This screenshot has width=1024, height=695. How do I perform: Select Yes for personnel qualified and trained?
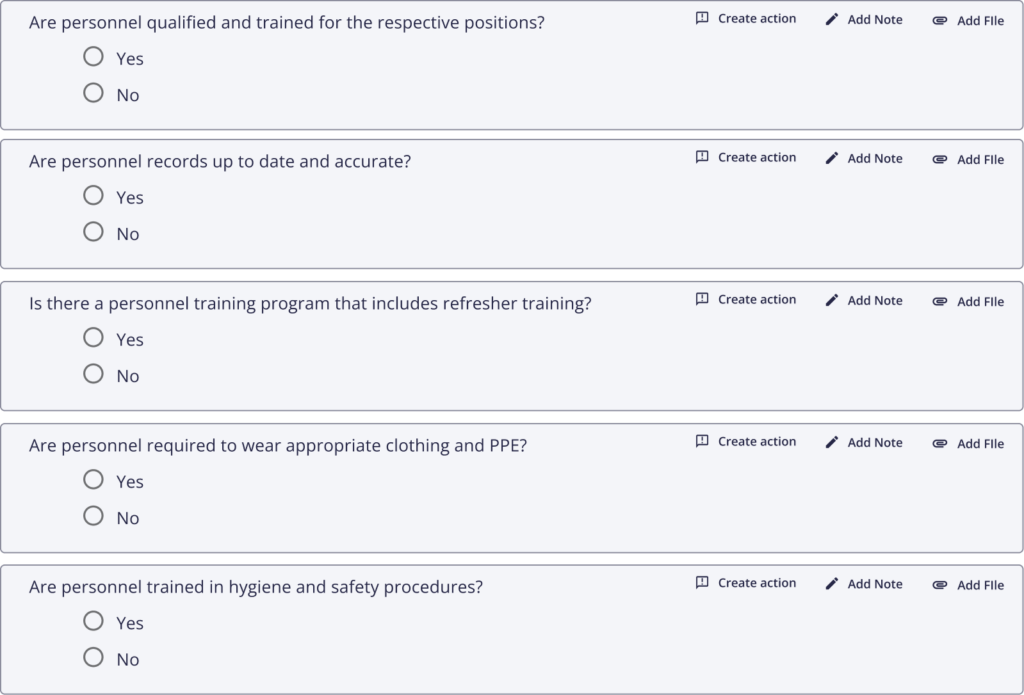click(x=93, y=56)
